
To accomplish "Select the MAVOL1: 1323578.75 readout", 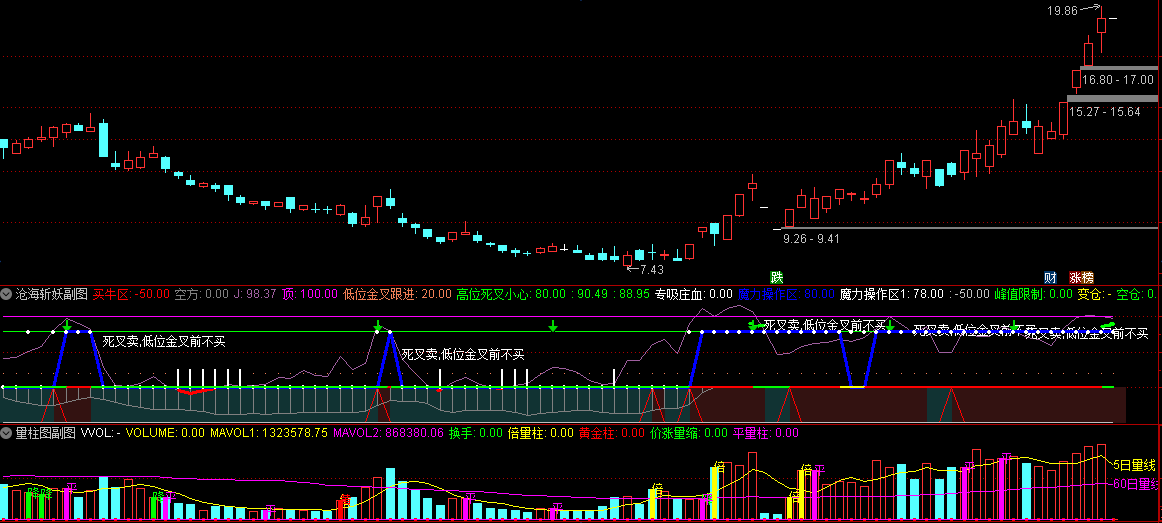I will coord(269,433).
